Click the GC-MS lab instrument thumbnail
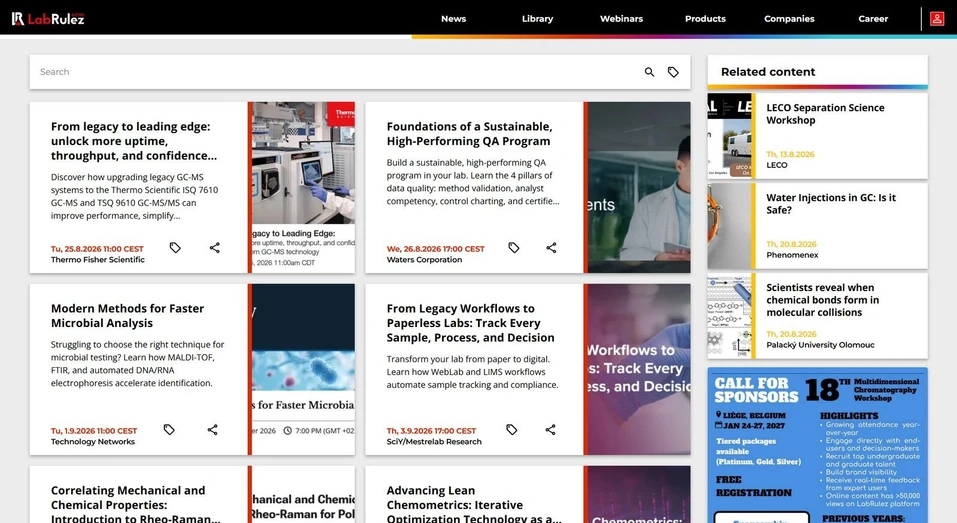 point(303,187)
